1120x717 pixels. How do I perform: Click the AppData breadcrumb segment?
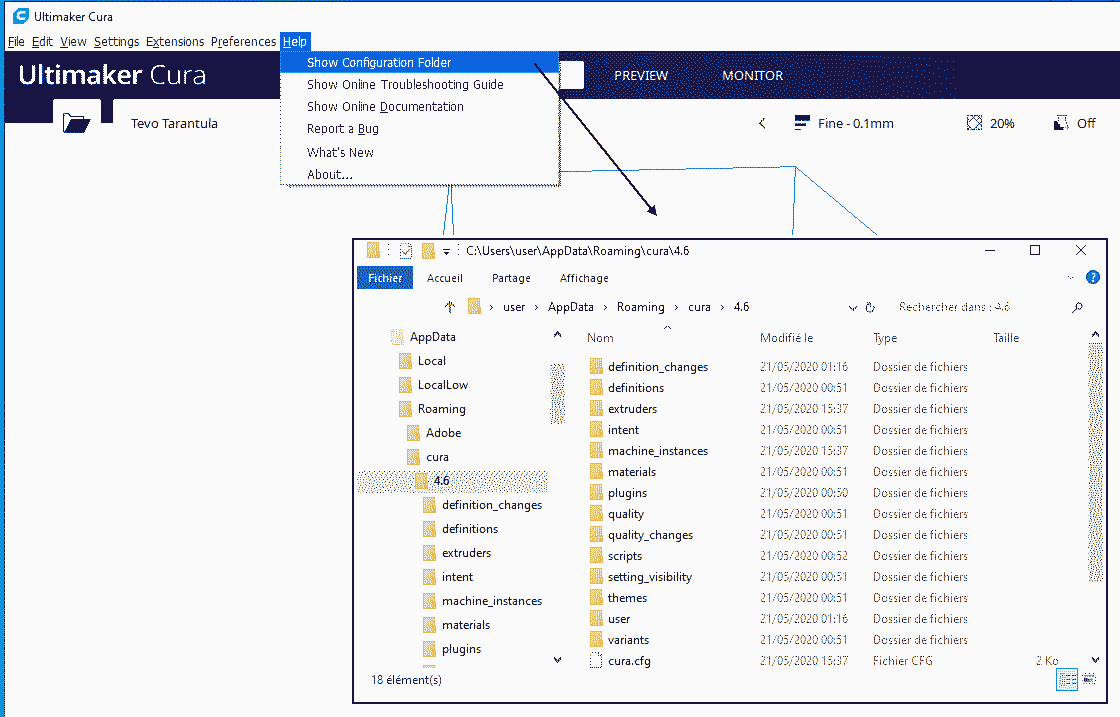tap(570, 307)
